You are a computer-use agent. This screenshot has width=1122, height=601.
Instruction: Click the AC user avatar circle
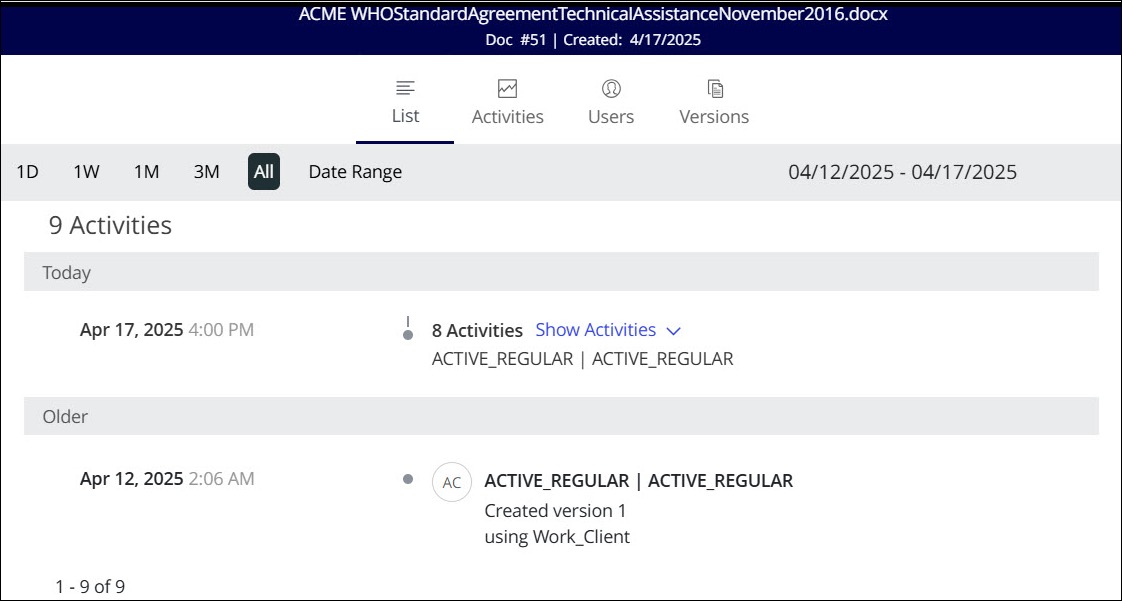coord(452,482)
